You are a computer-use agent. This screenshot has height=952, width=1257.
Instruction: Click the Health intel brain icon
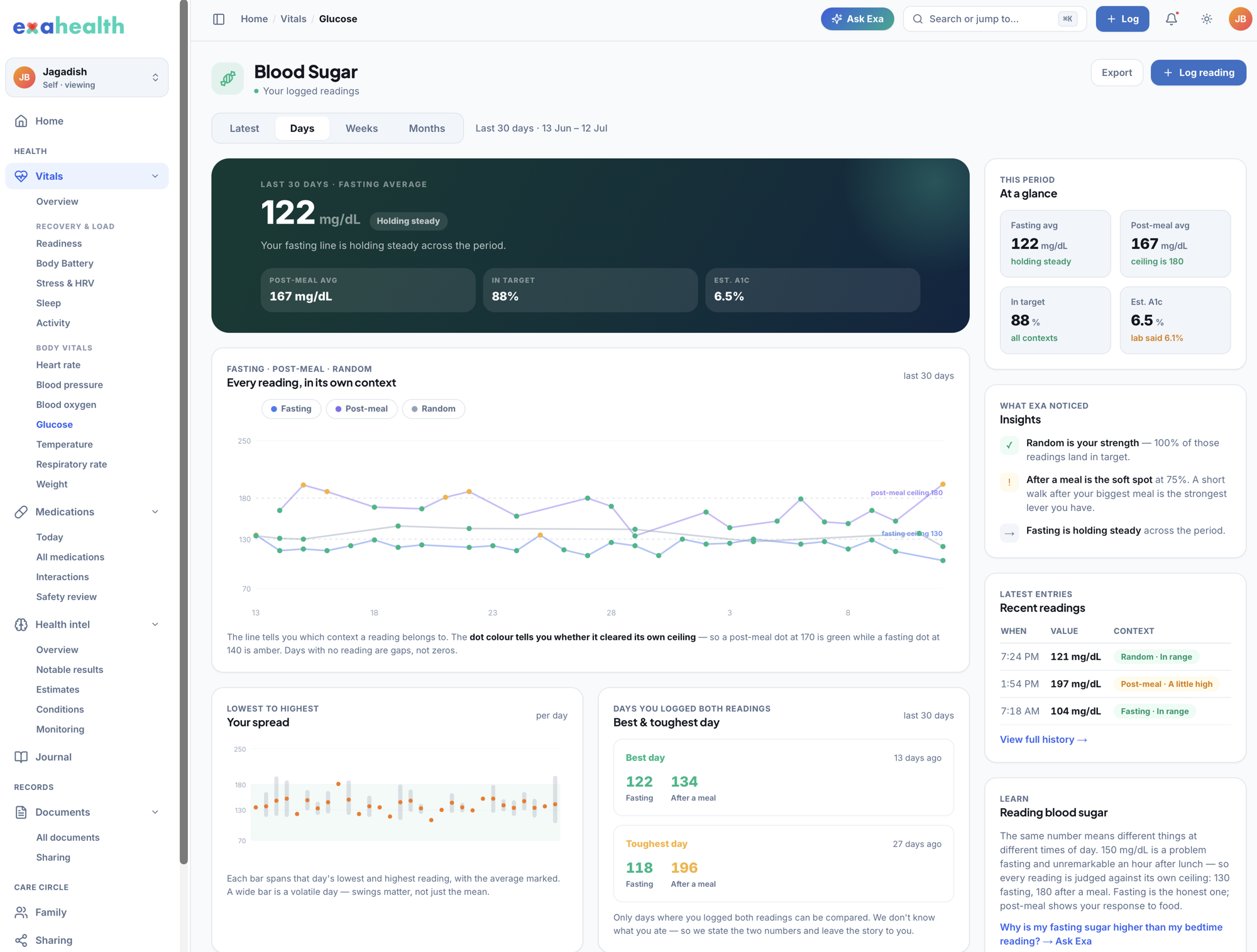click(x=21, y=624)
